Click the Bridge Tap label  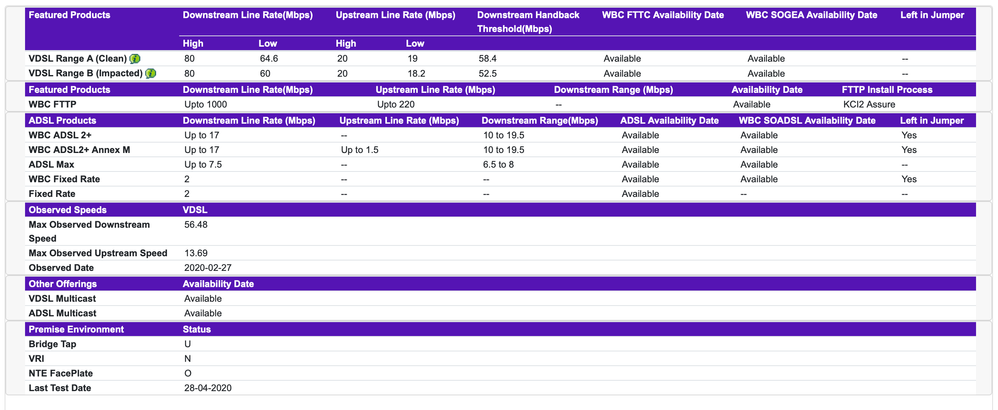tap(53, 344)
